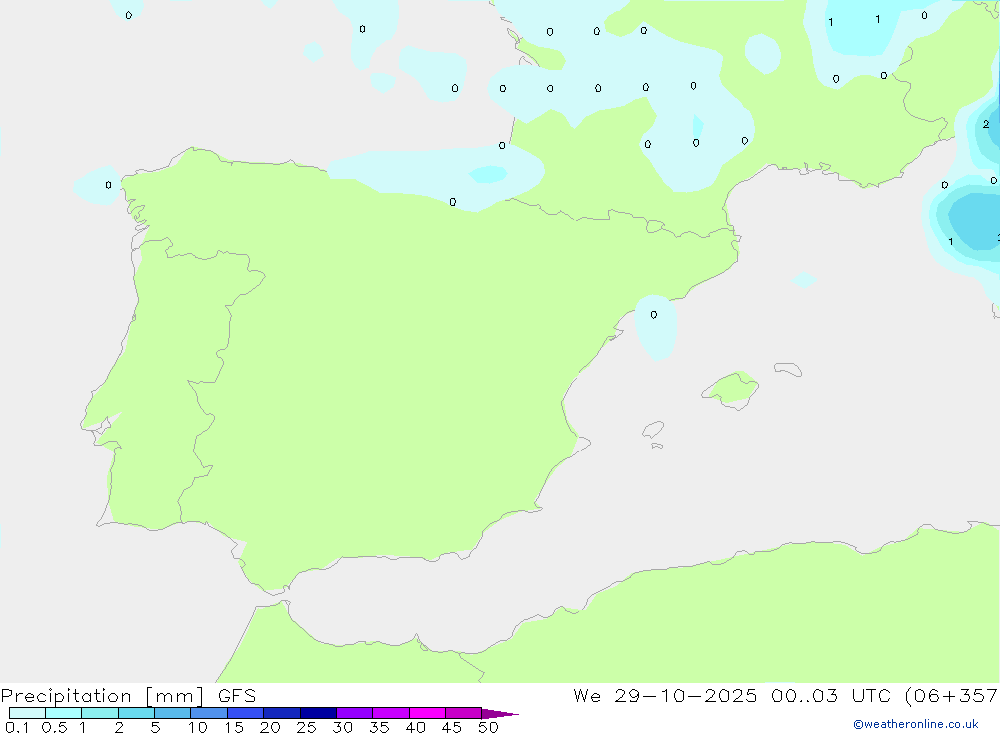Click Ibiza island outline on the map
Viewport: 1000px width, 733px height.
pos(653,430)
